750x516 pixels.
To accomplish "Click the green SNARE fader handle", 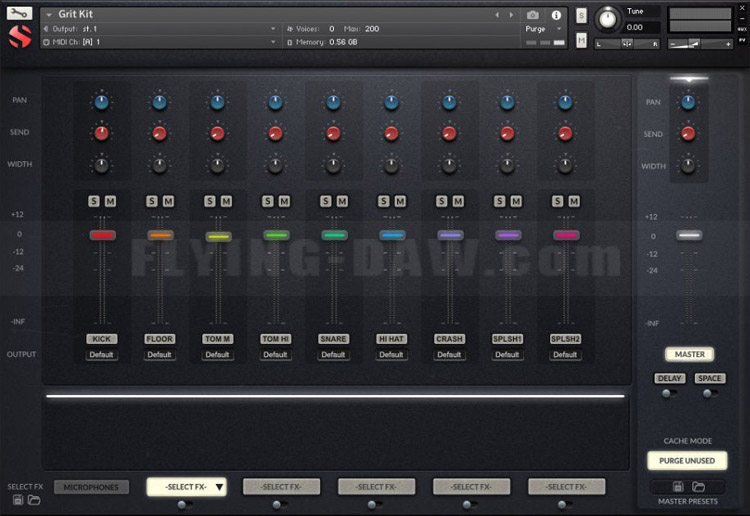I will click(x=334, y=235).
